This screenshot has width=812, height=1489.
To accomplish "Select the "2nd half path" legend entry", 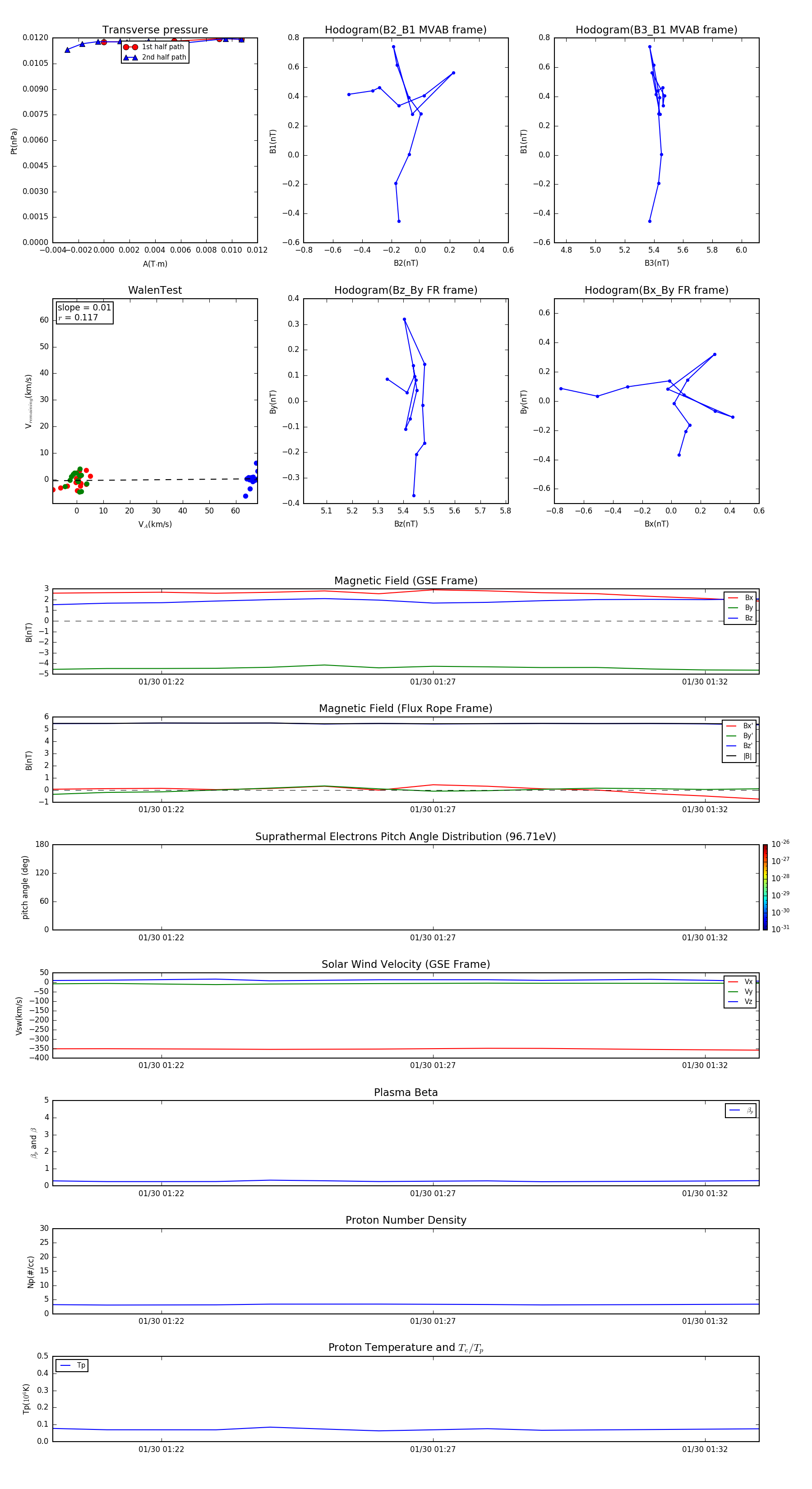I will (154, 57).
